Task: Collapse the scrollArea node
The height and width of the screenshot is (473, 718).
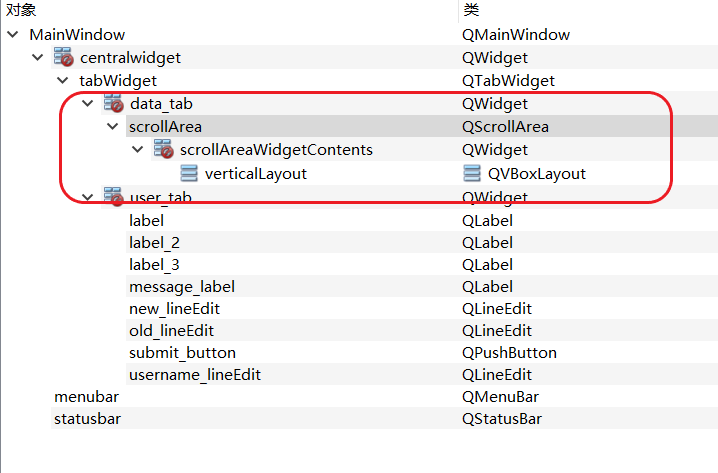Action: coord(113,127)
